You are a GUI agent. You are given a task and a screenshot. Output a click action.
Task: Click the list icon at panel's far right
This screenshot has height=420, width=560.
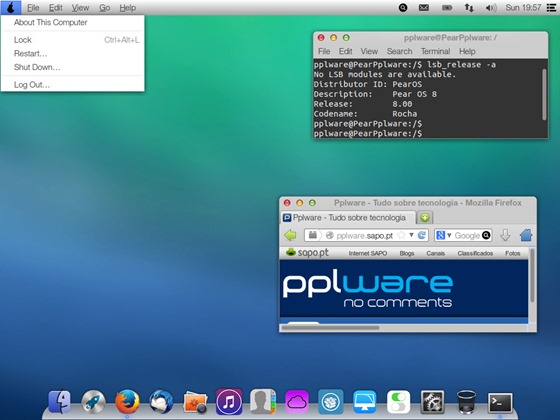pyautogui.click(x=551, y=8)
